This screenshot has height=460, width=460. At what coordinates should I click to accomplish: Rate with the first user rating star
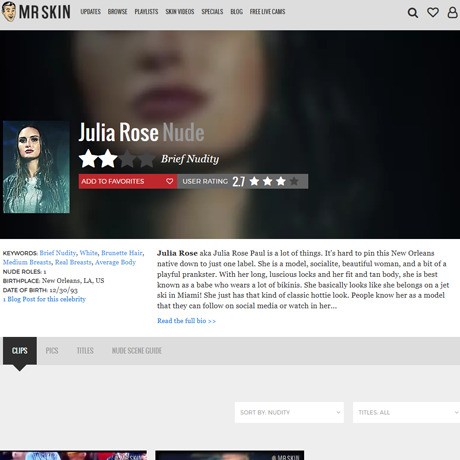click(254, 181)
